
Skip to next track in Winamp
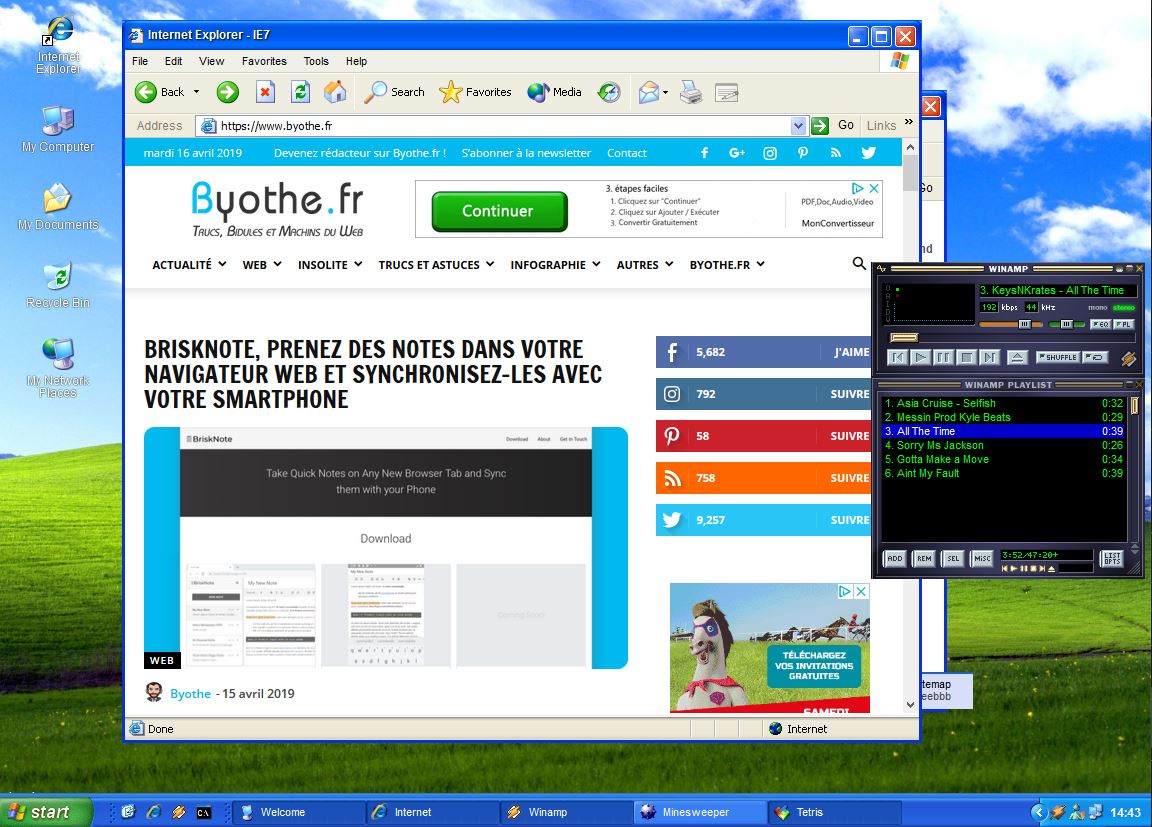pos(990,358)
